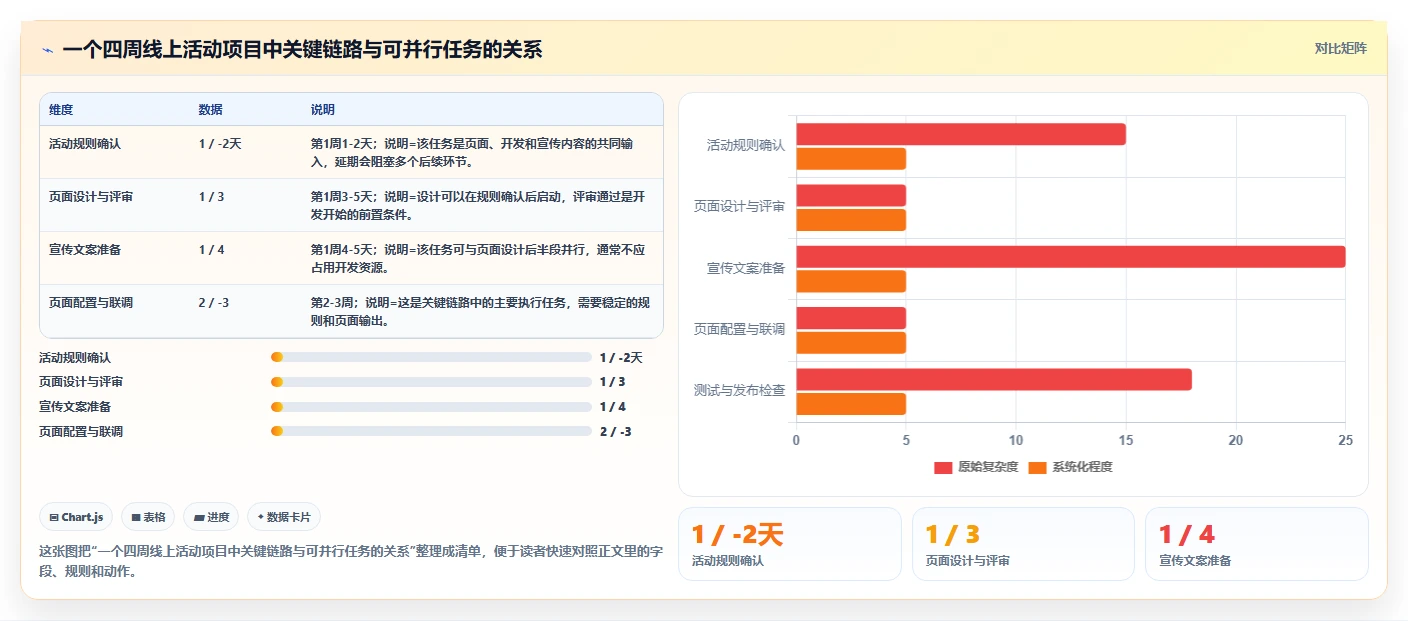Click the 数据卡片 tag chip
This screenshot has height=621, width=1408.
click(x=284, y=517)
